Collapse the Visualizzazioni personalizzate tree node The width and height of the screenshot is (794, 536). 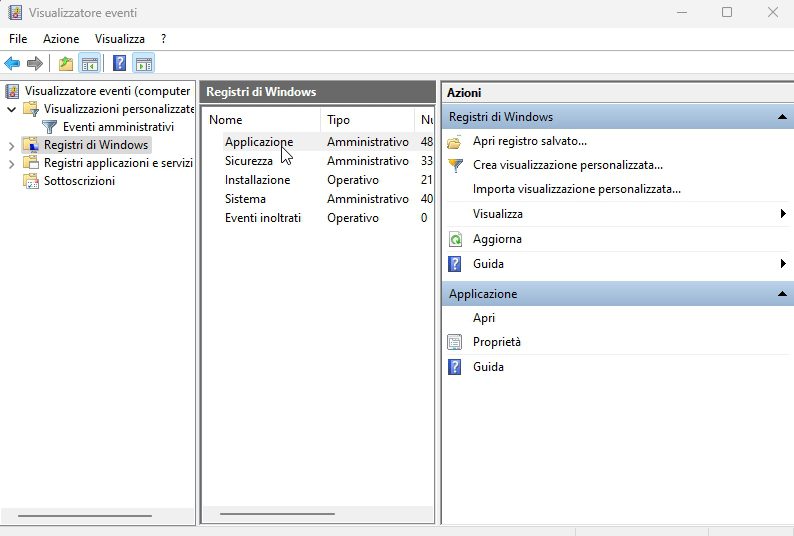12,109
